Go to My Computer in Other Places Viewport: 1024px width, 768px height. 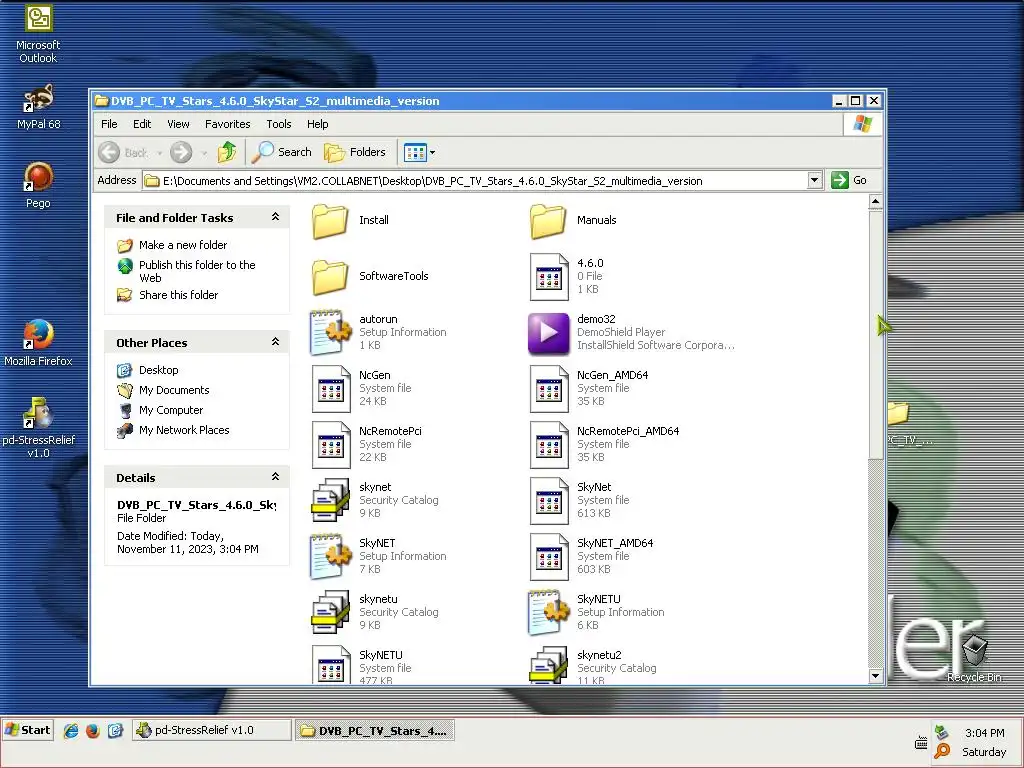coord(170,410)
